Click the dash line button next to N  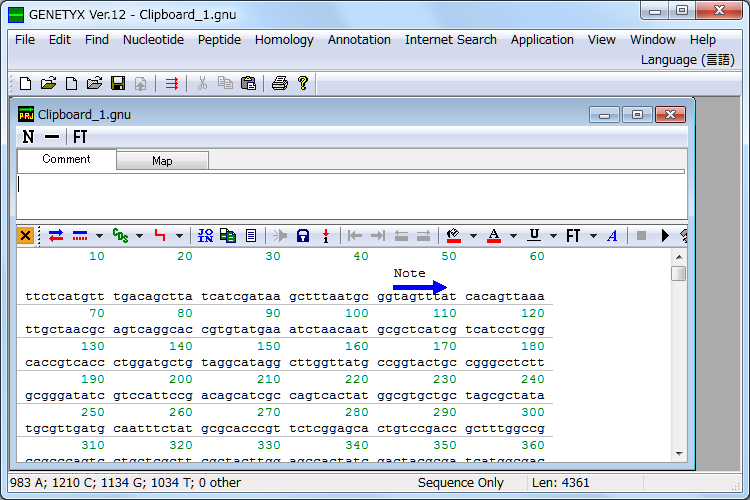[52, 137]
